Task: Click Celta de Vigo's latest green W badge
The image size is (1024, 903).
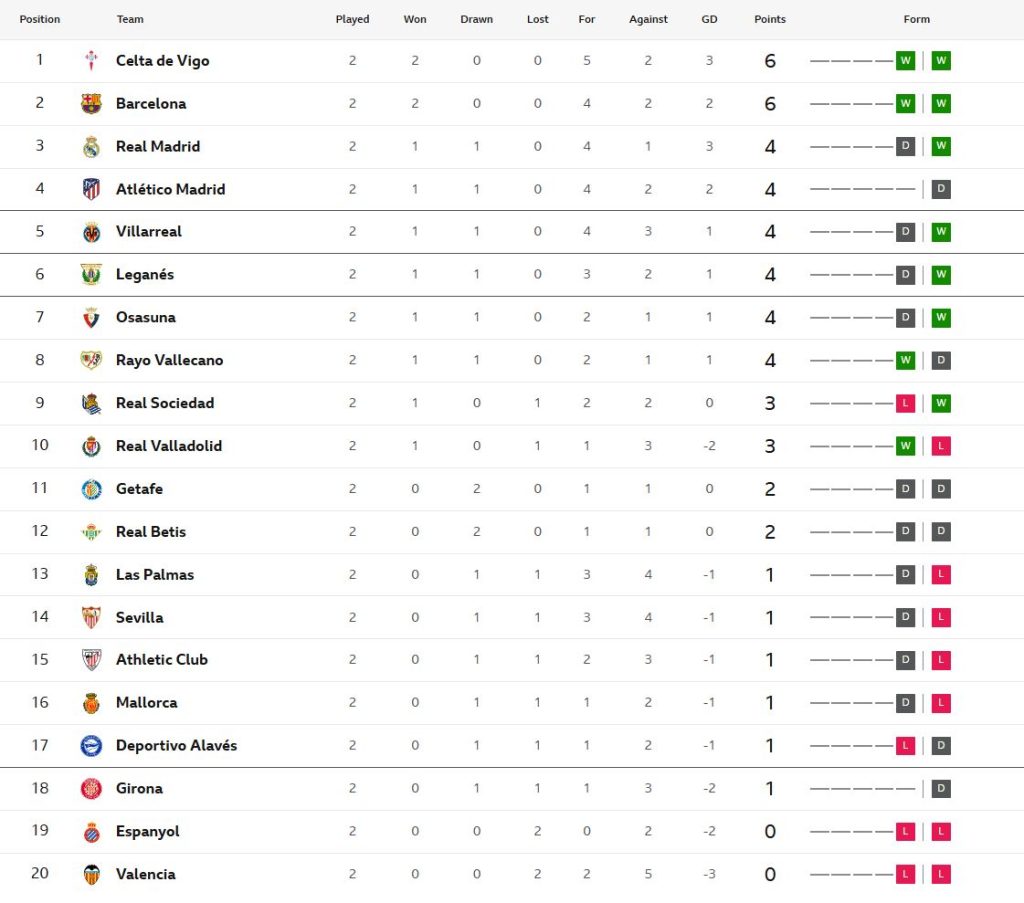Action: coord(941,61)
